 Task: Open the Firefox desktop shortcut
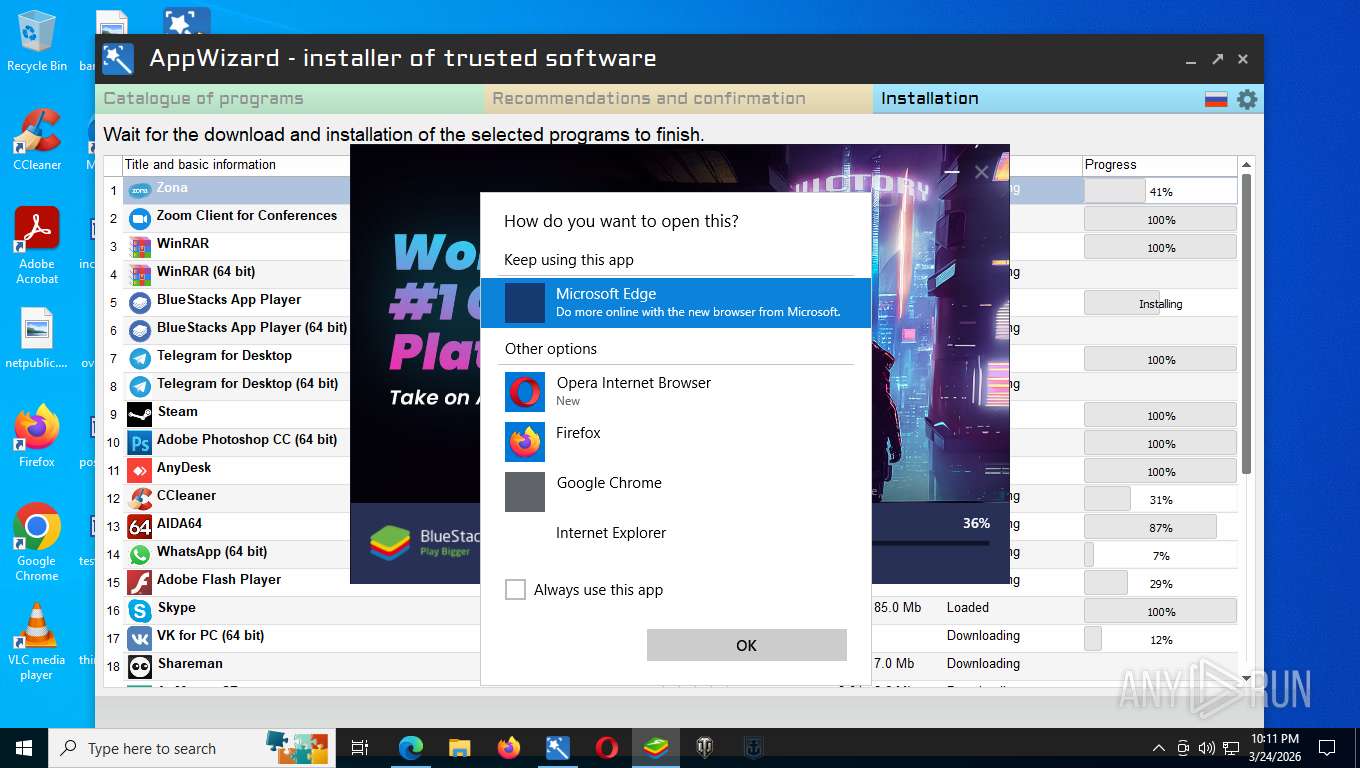(x=37, y=436)
